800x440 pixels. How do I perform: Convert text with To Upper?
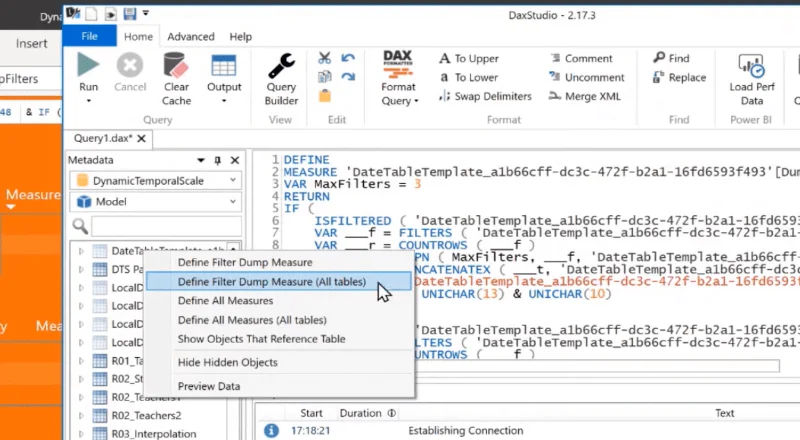point(469,59)
